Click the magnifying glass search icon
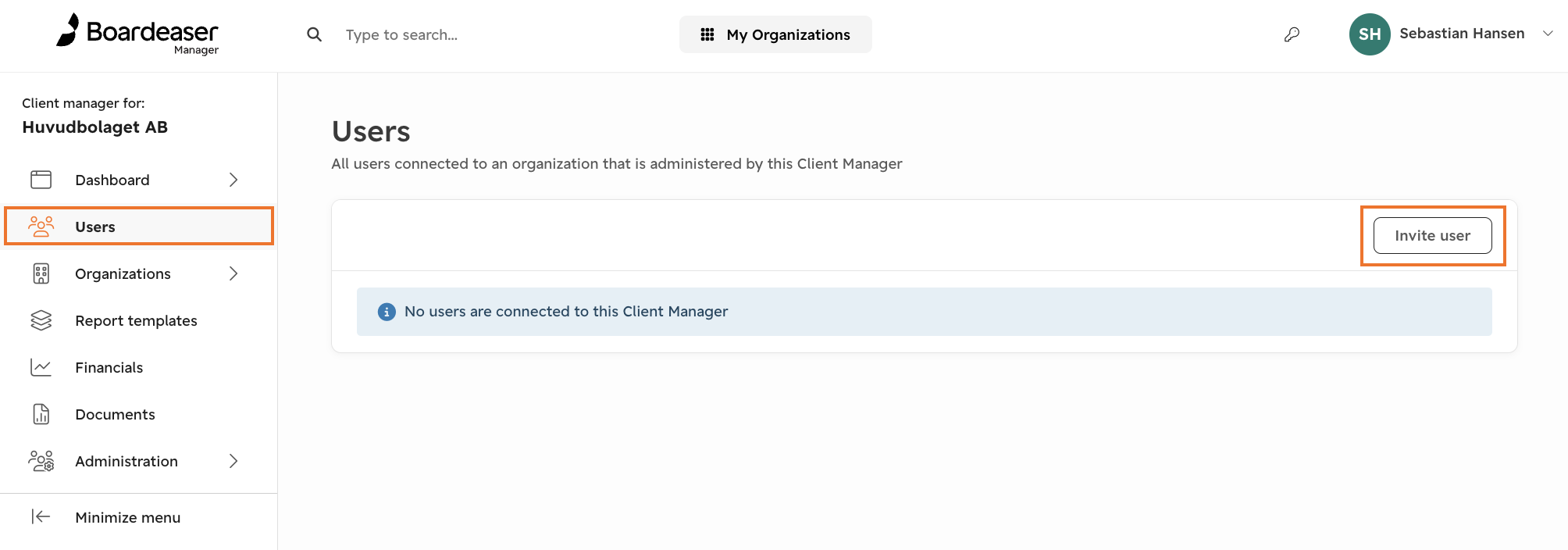Image resolution: width=1568 pixels, height=550 pixels. click(314, 34)
